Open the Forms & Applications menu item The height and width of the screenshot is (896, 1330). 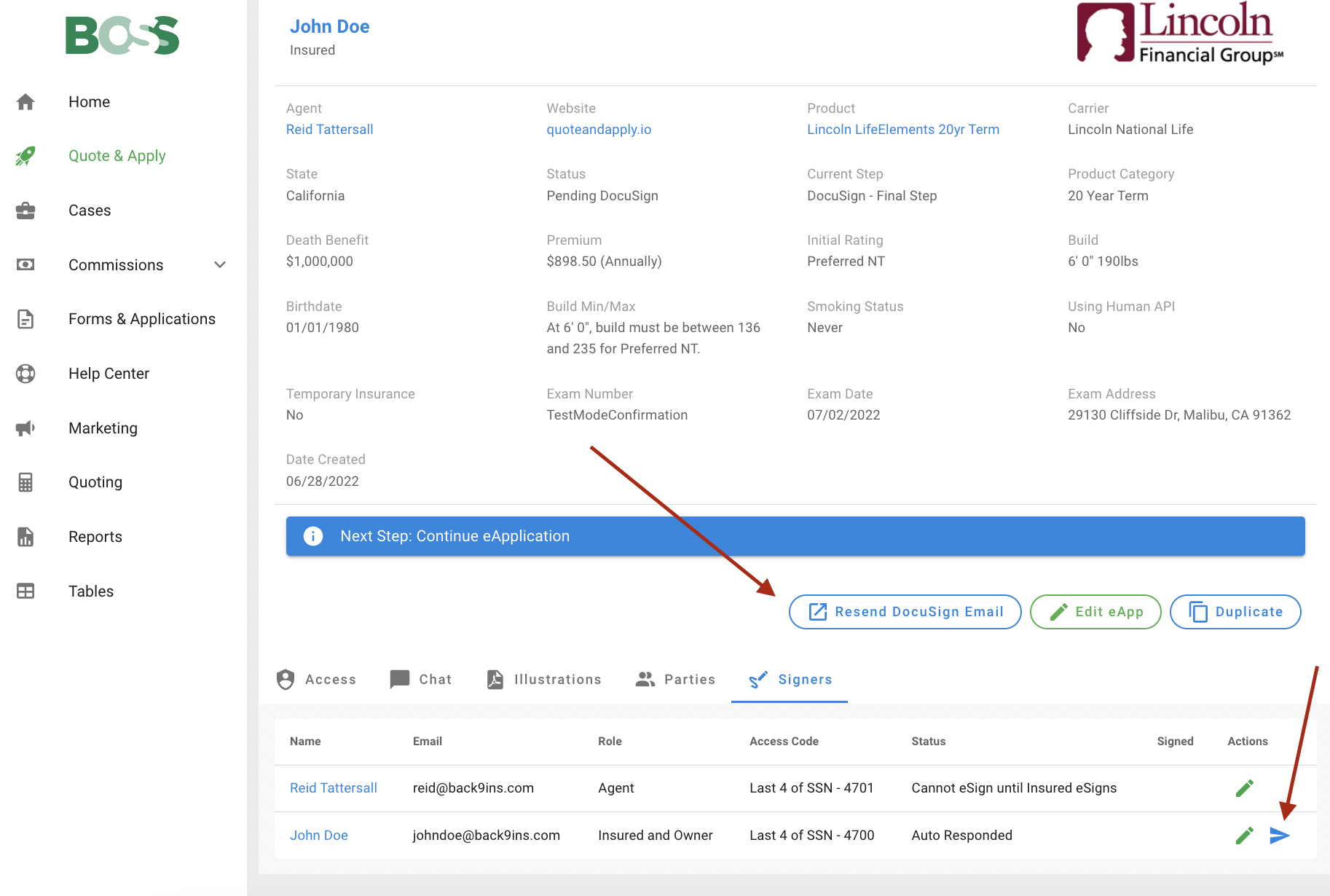(x=141, y=319)
